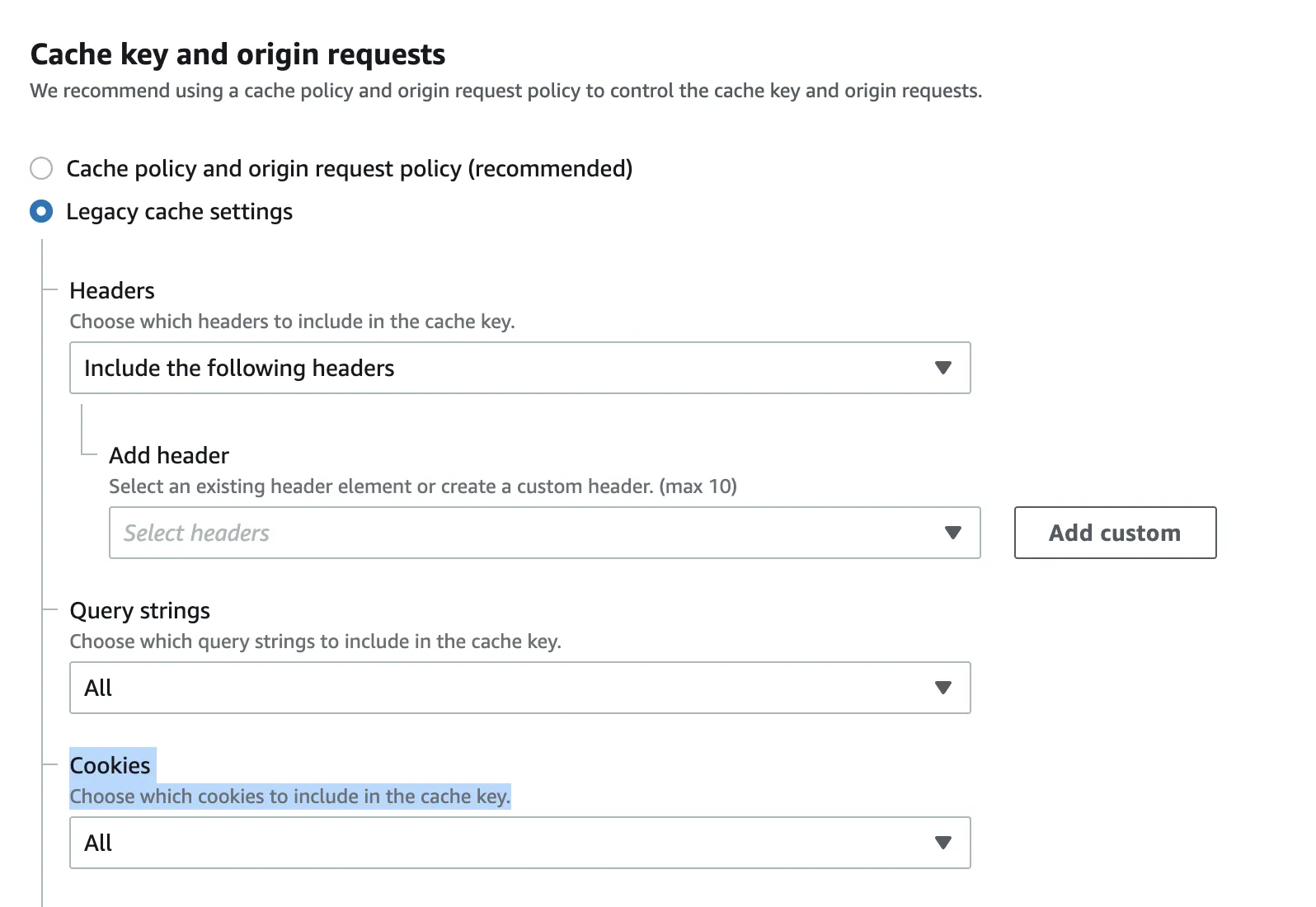This screenshot has width=1316, height=907.
Task: Click the arrow icon in the Headers dropdown
Action: [943, 368]
